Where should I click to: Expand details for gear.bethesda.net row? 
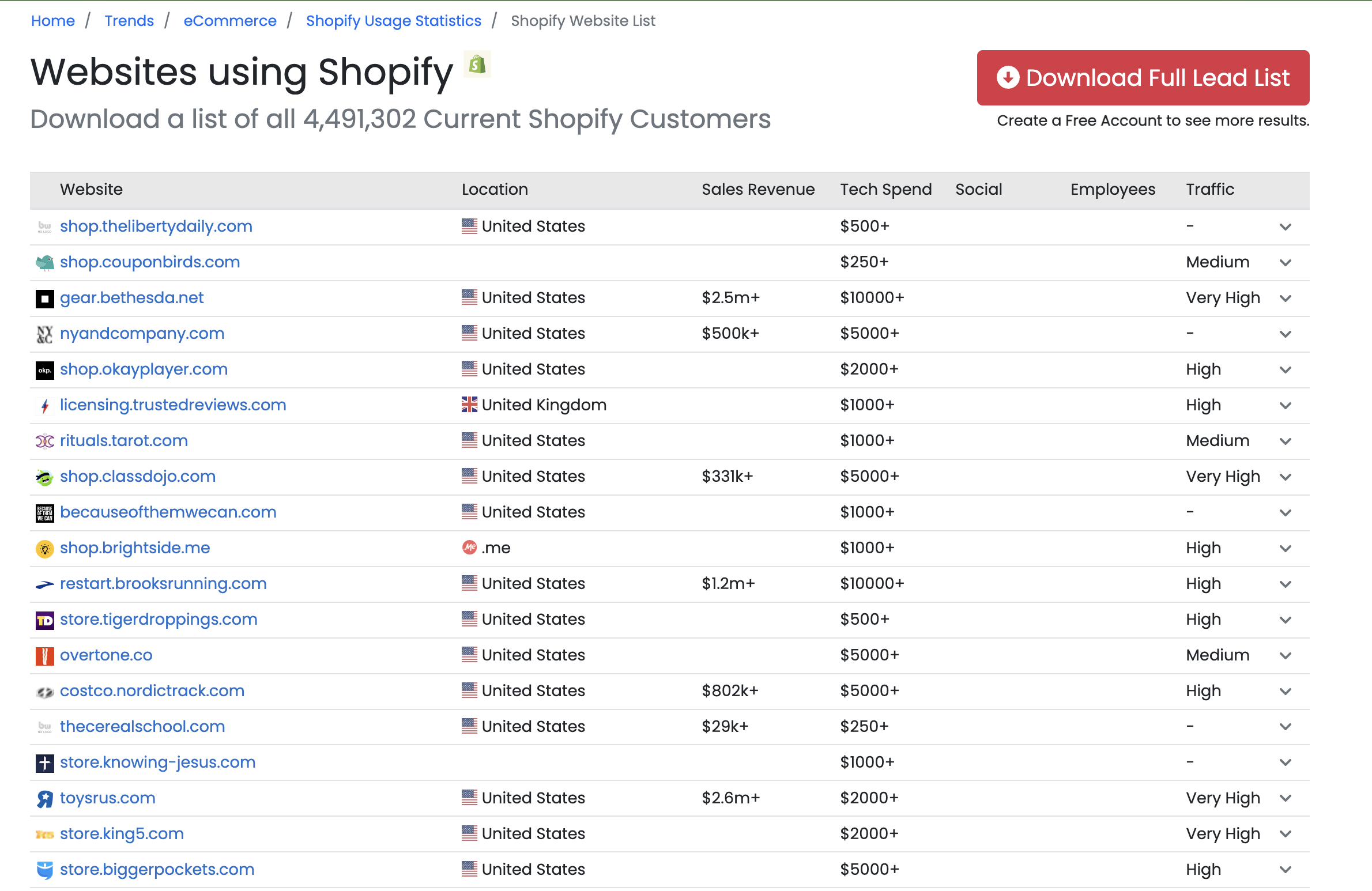pos(1285,299)
